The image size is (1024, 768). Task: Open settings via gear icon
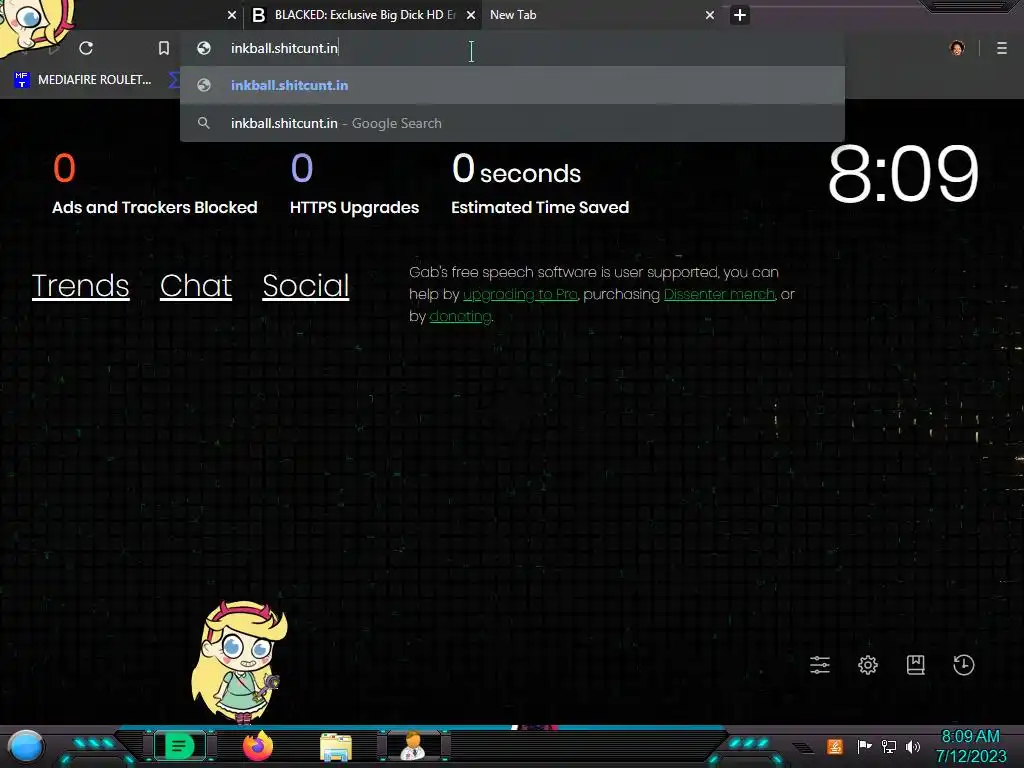[868, 665]
